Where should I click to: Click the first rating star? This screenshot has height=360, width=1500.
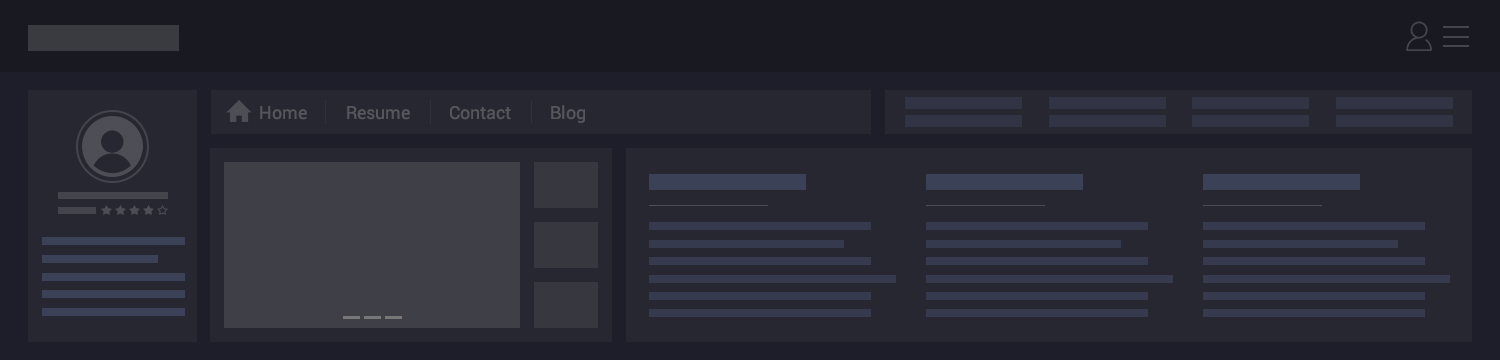pyautogui.click(x=107, y=211)
